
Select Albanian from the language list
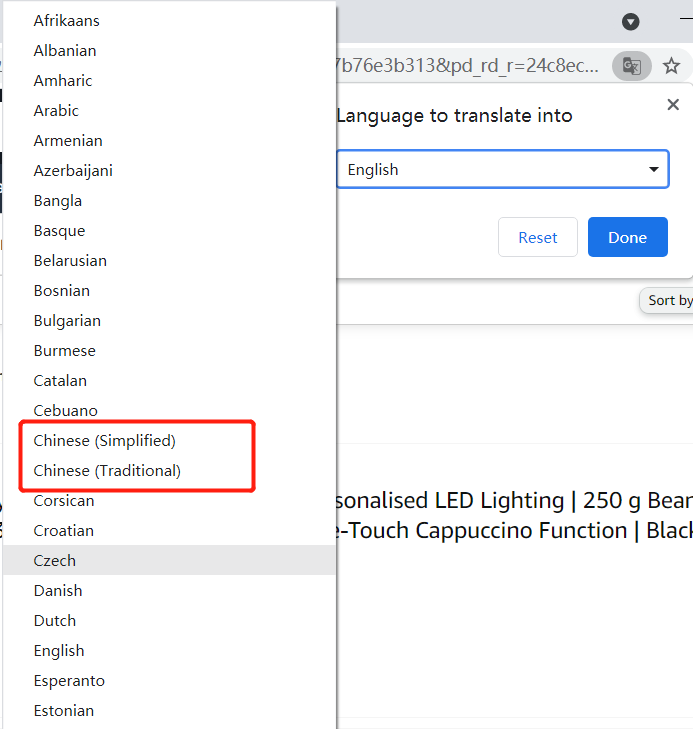(x=169, y=51)
